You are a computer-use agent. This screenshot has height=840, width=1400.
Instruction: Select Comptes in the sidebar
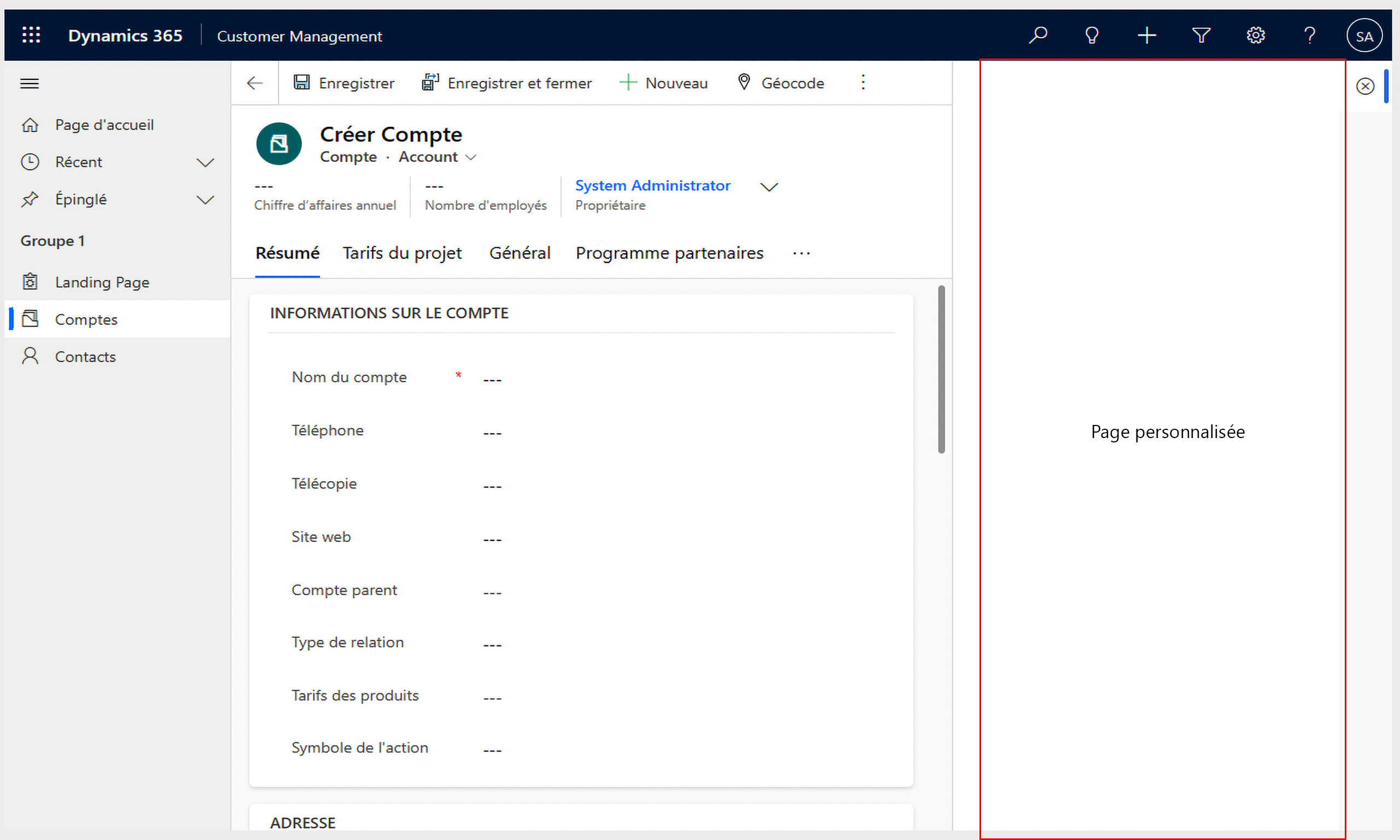click(x=118, y=319)
